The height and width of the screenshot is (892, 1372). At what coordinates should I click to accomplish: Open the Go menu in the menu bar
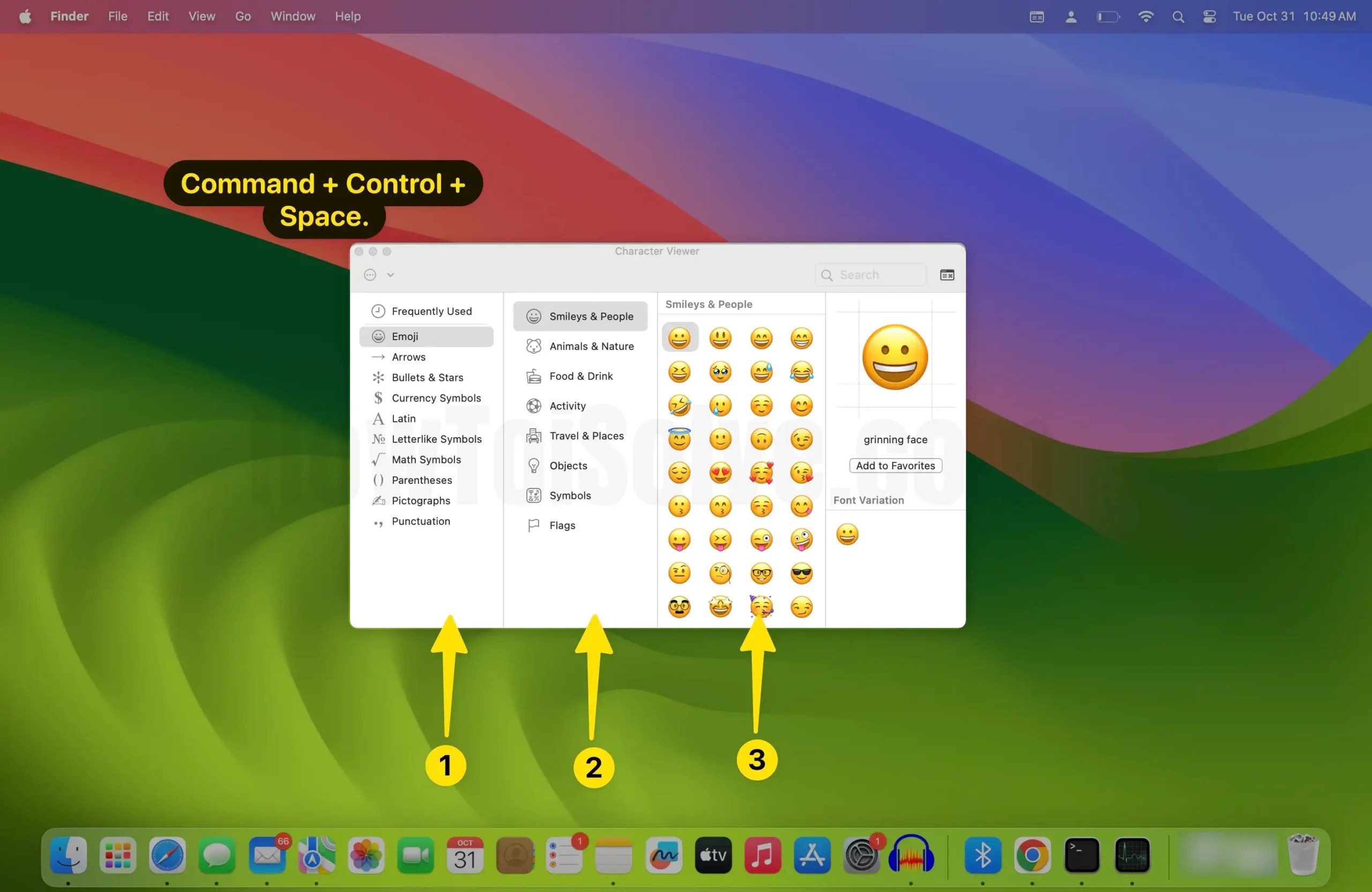[x=243, y=16]
